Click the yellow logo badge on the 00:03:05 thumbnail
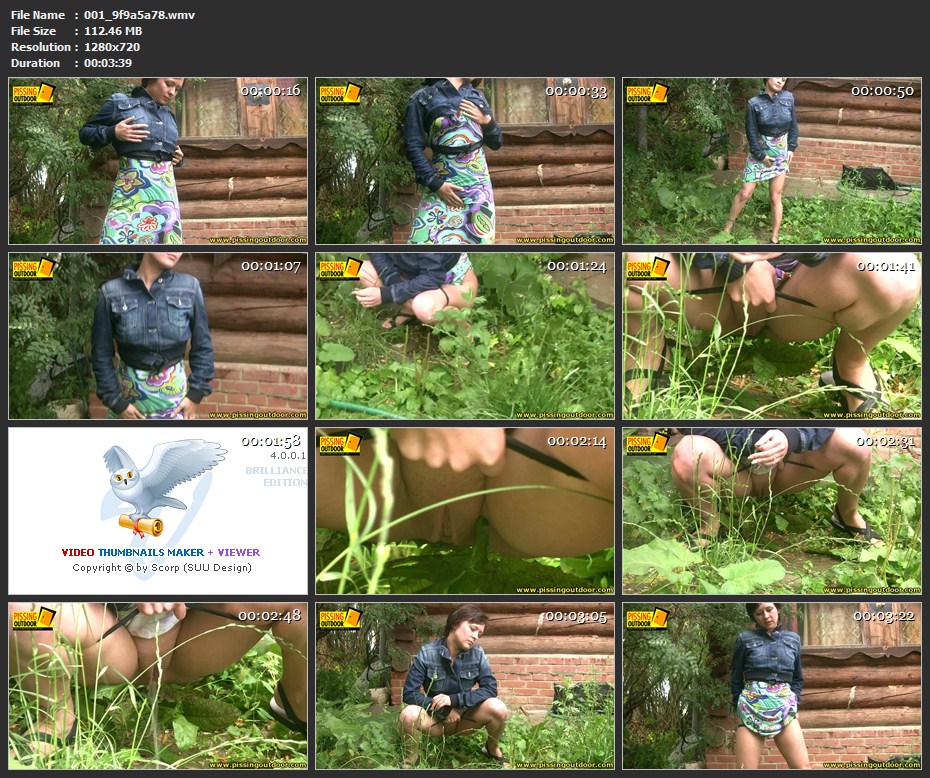Image resolution: width=930 pixels, height=778 pixels. pyautogui.click(x=339, y=618)
